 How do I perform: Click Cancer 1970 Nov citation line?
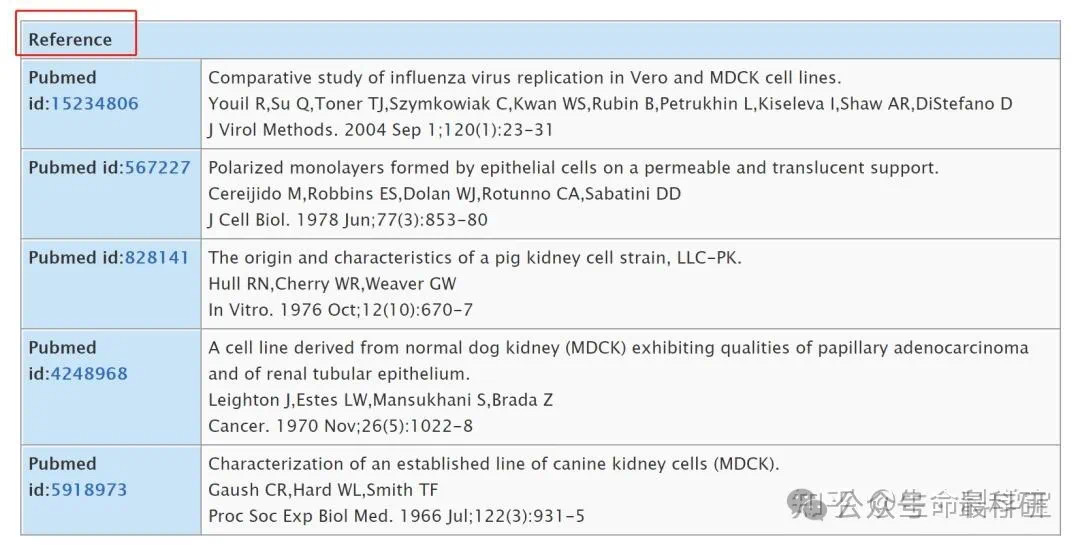[x=340, y=426]
